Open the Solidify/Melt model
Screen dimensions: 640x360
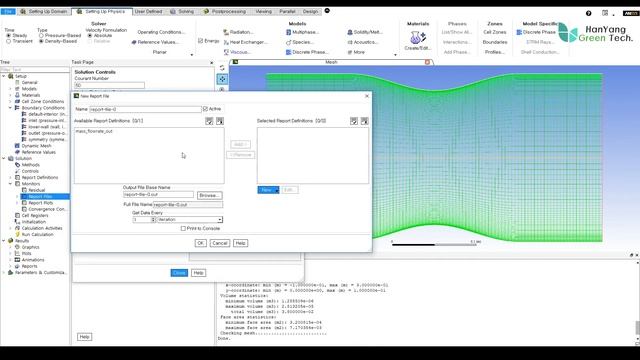point(364,32)
